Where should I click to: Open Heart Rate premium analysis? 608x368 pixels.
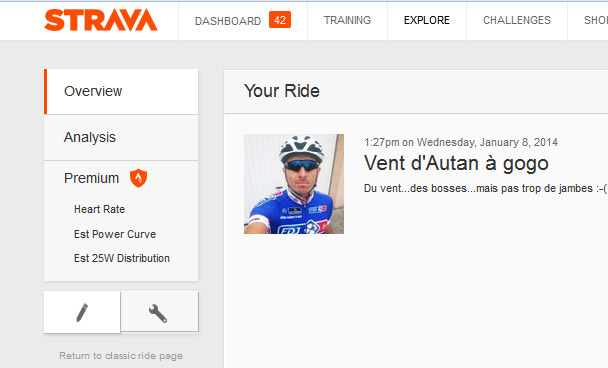(99, 209)
